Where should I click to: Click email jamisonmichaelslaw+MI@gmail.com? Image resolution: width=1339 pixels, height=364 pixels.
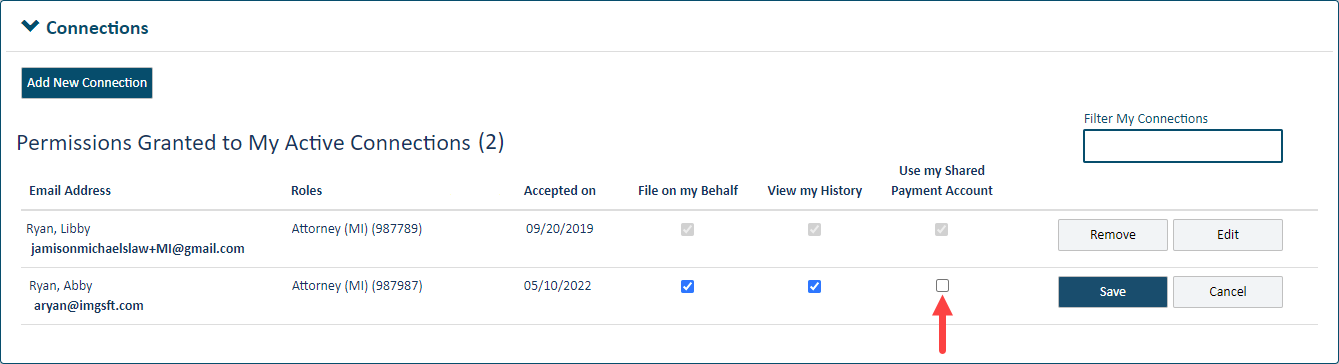click(x=138, y=248)
